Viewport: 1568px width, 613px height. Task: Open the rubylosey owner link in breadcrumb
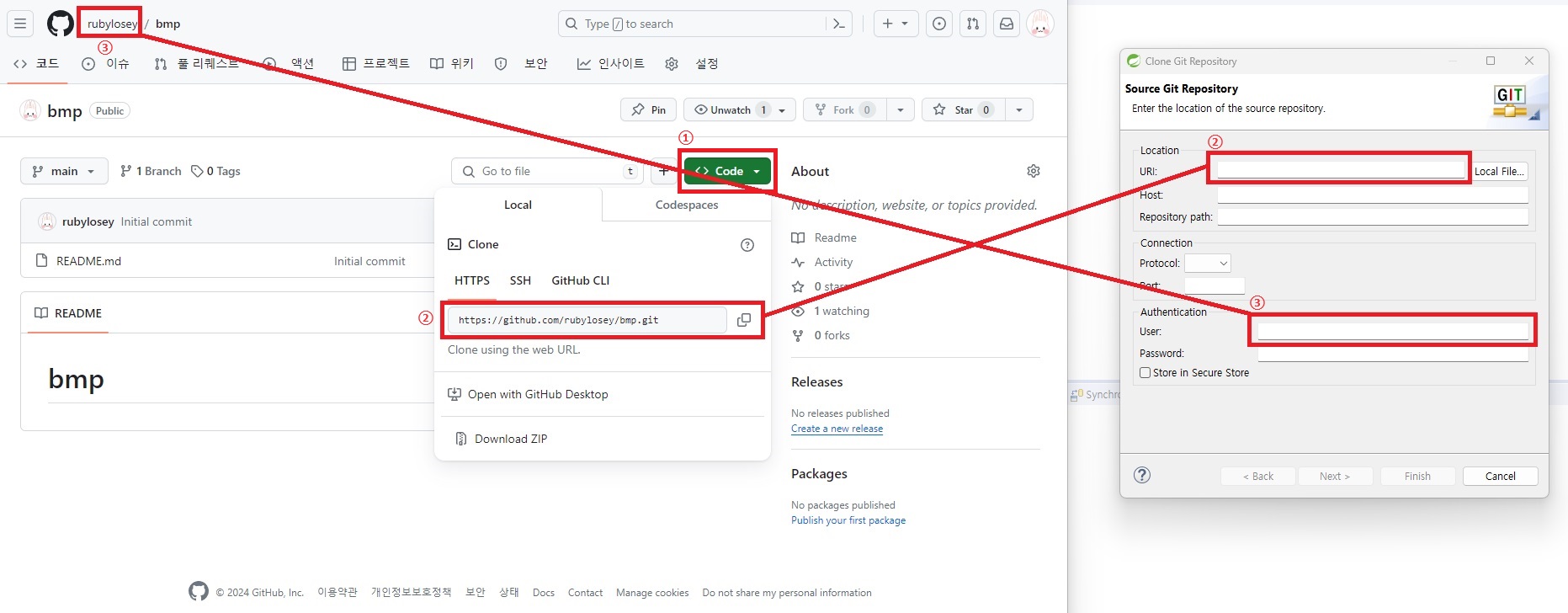pos(112,24)
